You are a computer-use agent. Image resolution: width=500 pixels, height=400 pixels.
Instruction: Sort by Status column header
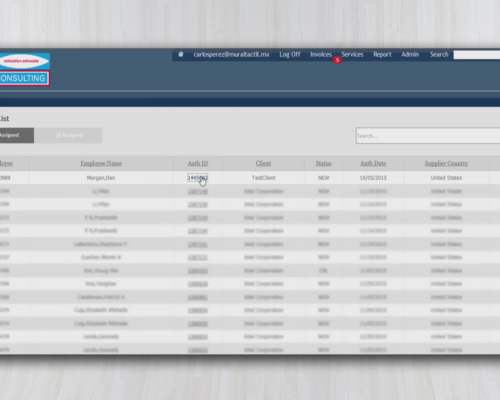coord(323,163)
